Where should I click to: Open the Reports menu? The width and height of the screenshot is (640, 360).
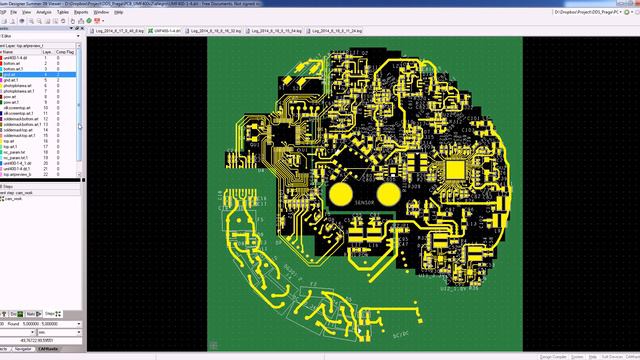point(81,12)
